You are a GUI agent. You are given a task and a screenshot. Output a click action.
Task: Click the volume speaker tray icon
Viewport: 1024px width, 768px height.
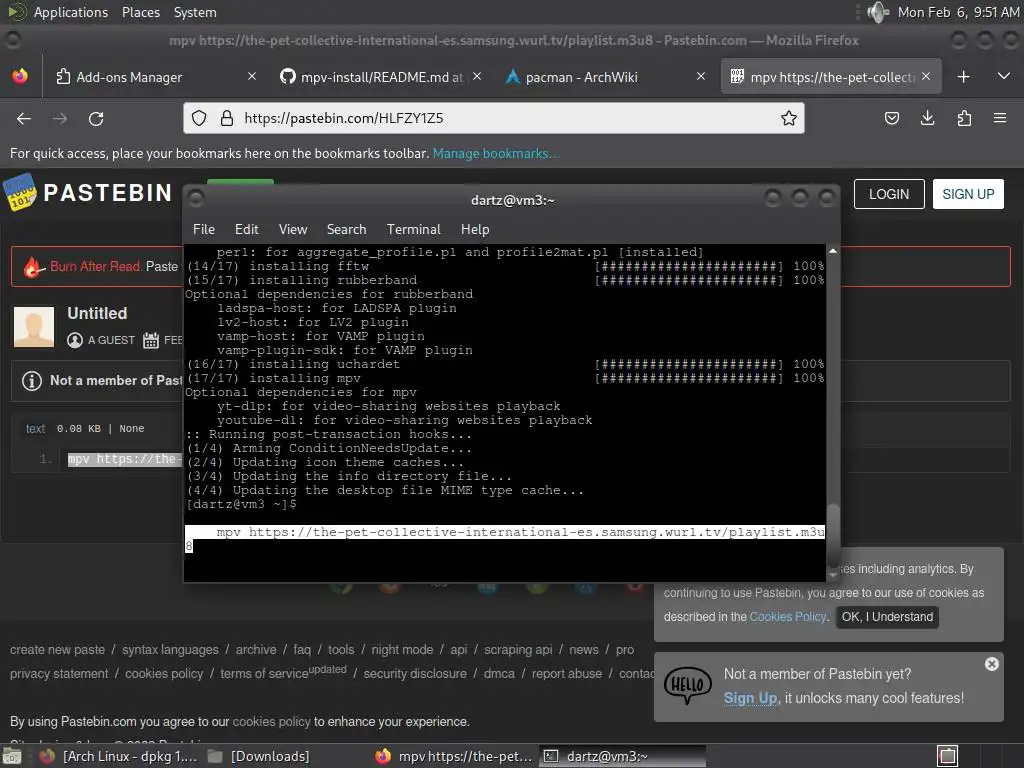point(877,12)
